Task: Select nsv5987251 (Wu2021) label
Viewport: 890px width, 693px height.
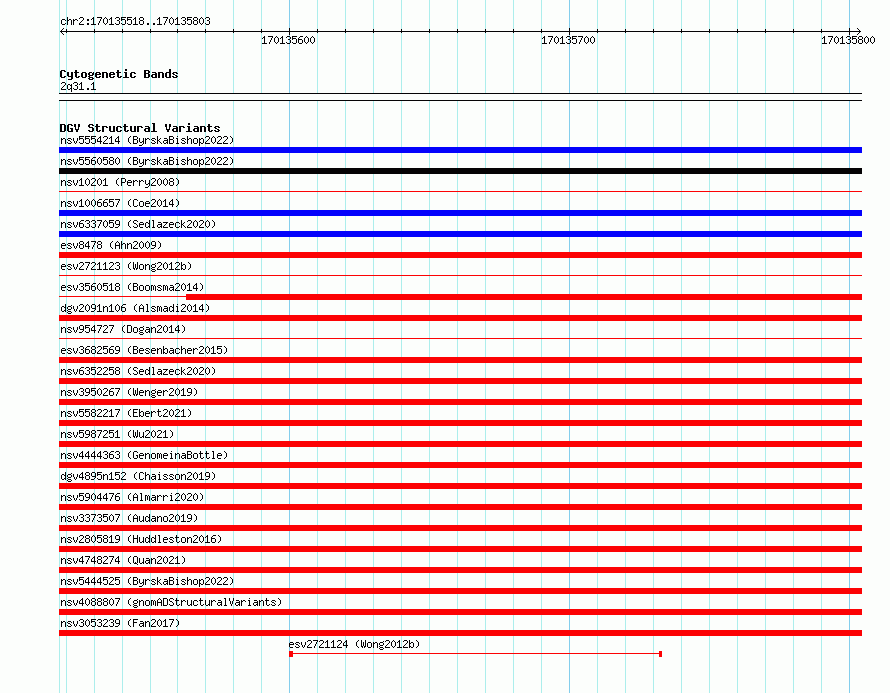Action: pyautogui.click(x=117, y=434)
